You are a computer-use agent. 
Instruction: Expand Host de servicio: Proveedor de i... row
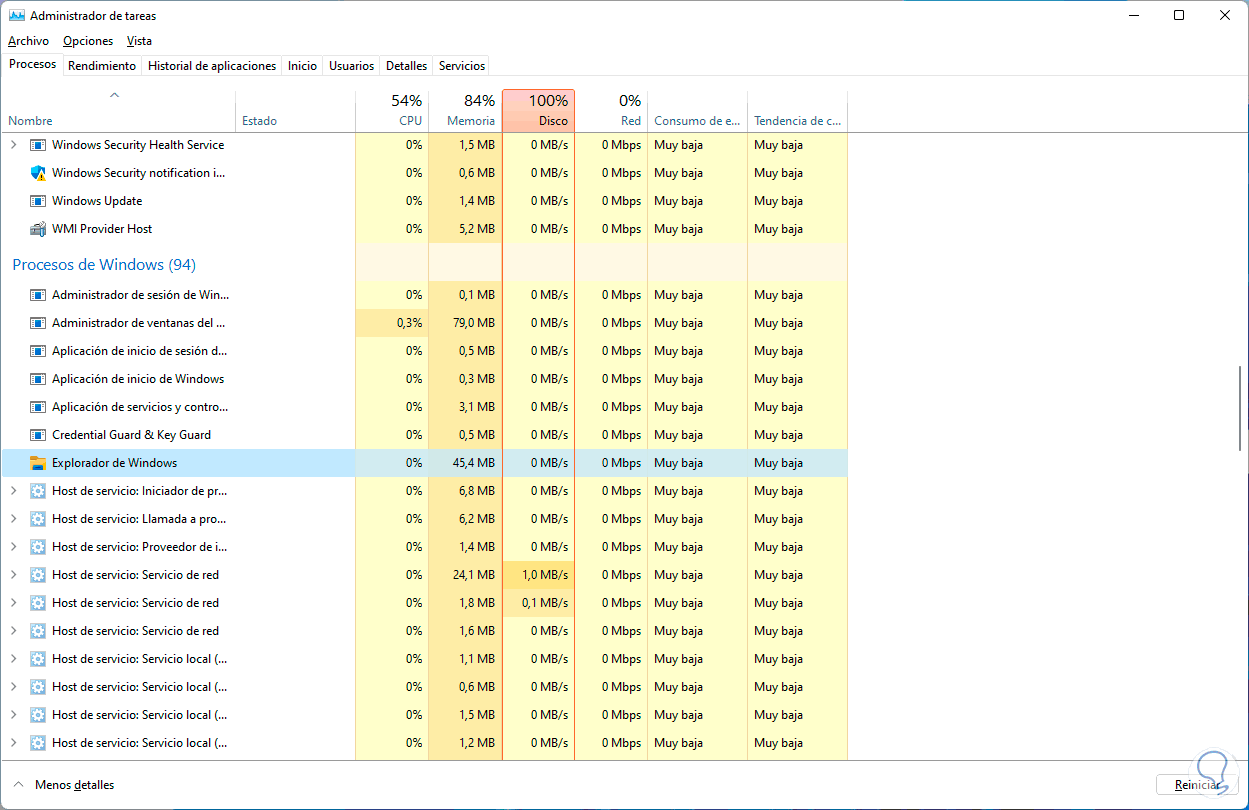[13, 547]
